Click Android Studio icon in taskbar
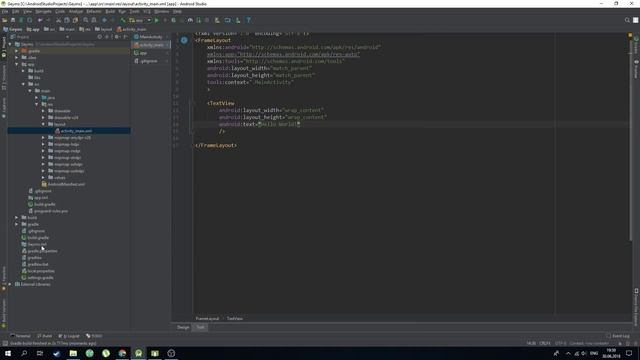Viewport: 640px width, 360px height. (x=139, y=353)
